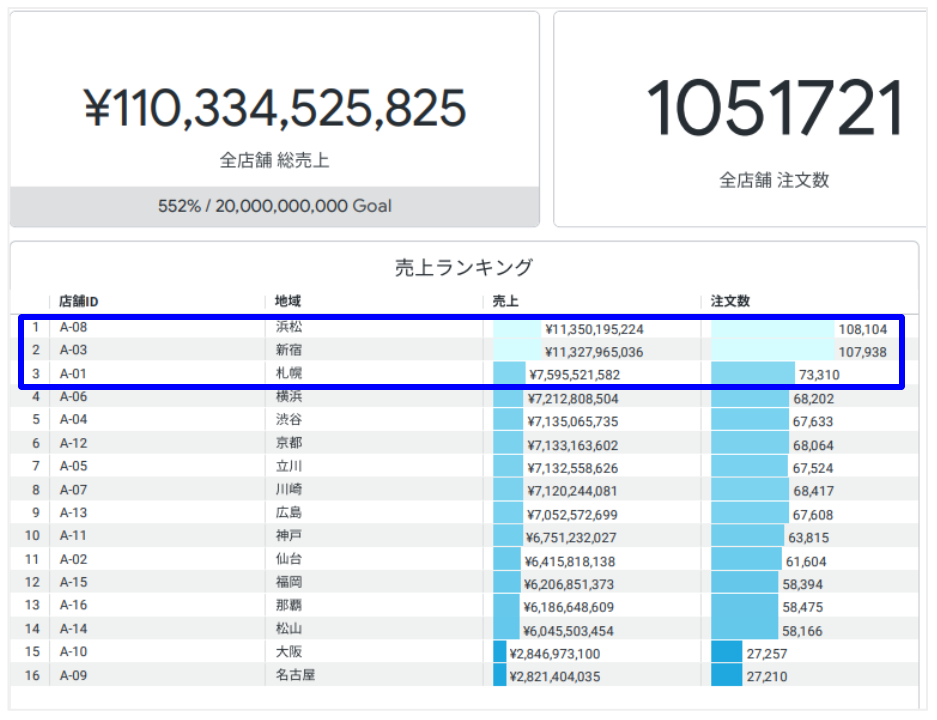Viewport: 937px width, 720px height.
Task: Click the 札幌 sales bar ¥7,595,521,582
Action: click(x=572, y=375)
